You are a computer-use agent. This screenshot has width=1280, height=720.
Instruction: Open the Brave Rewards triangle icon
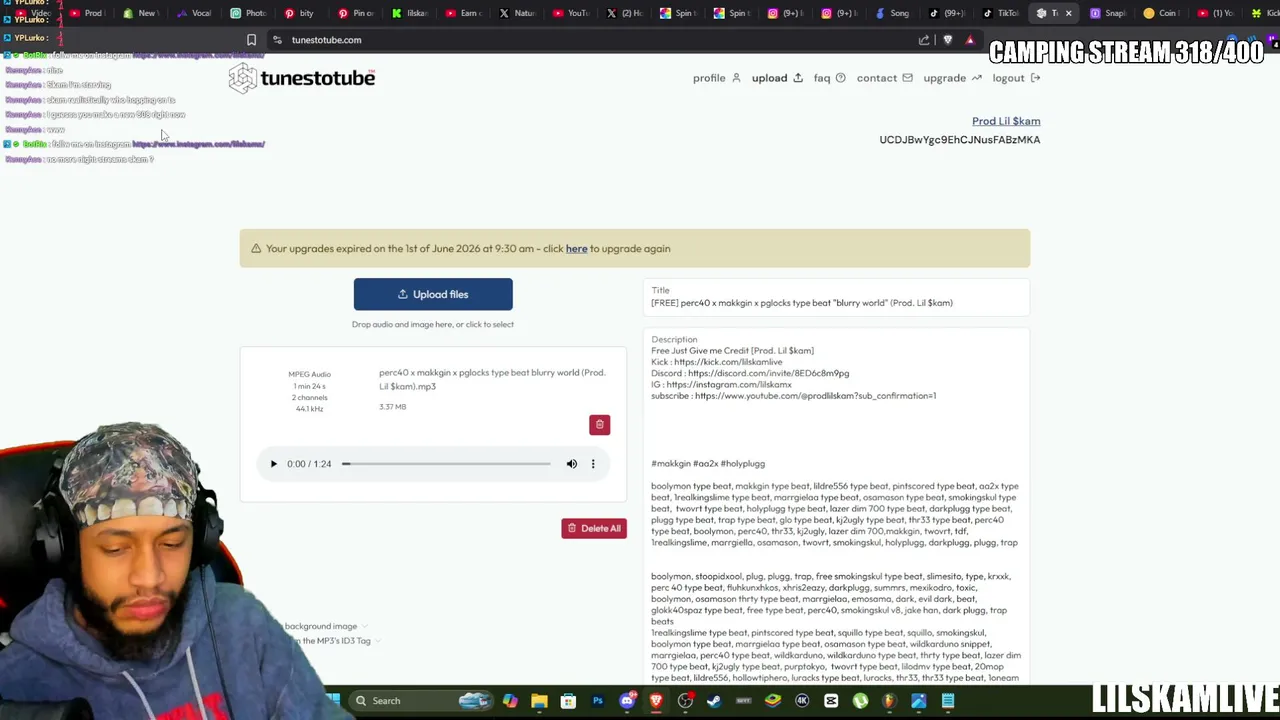point(970,40)
